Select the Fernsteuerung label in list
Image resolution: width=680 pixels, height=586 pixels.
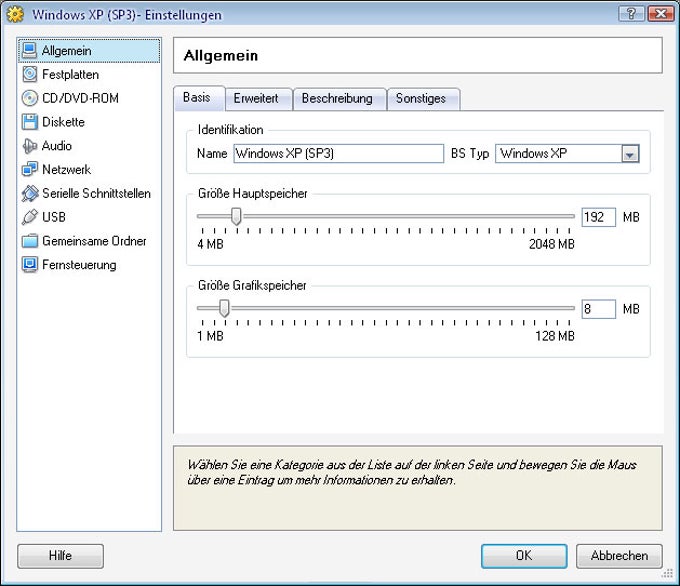[79, 265]
